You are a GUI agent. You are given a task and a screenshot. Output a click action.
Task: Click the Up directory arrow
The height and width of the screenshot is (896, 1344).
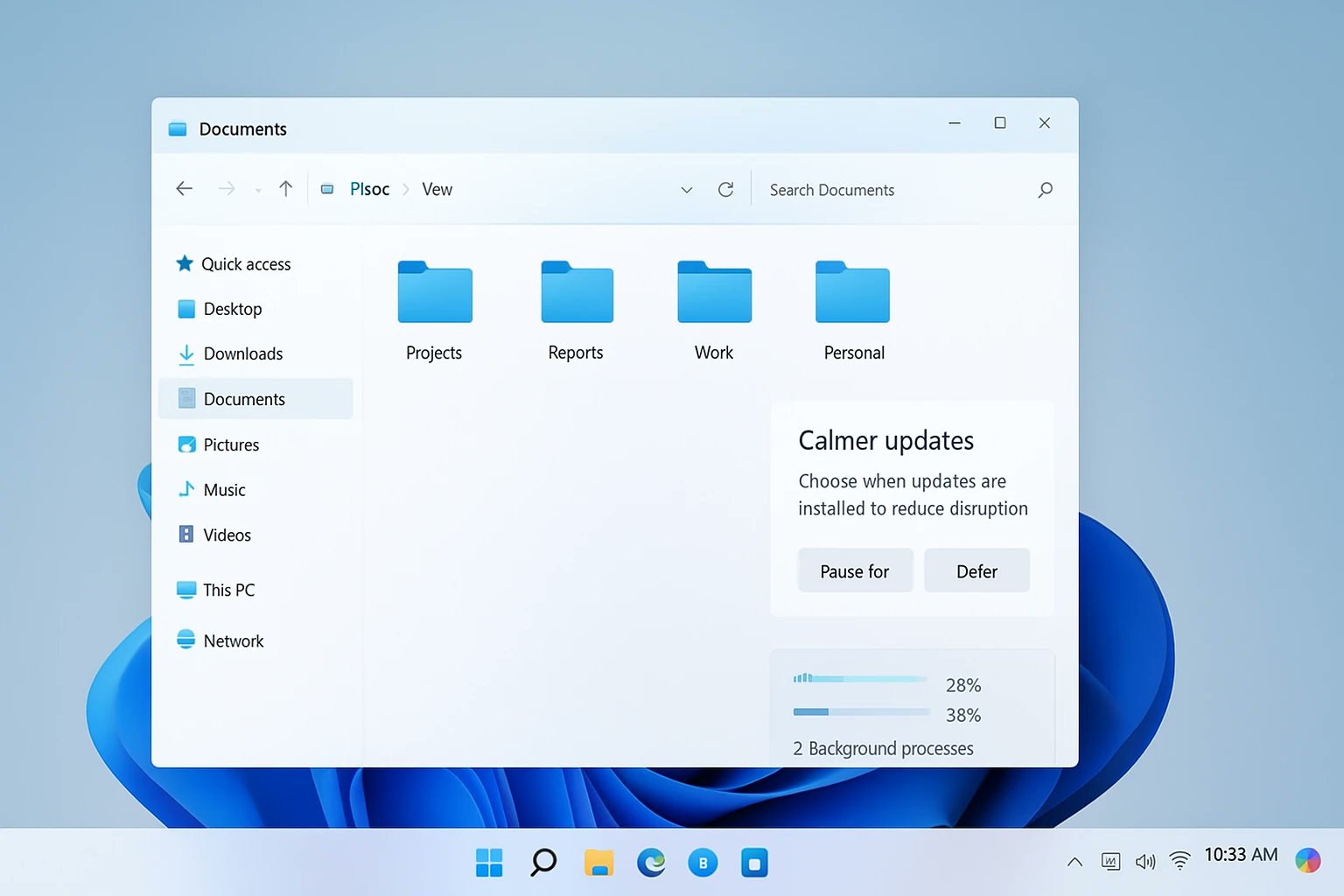pos(285,189)
